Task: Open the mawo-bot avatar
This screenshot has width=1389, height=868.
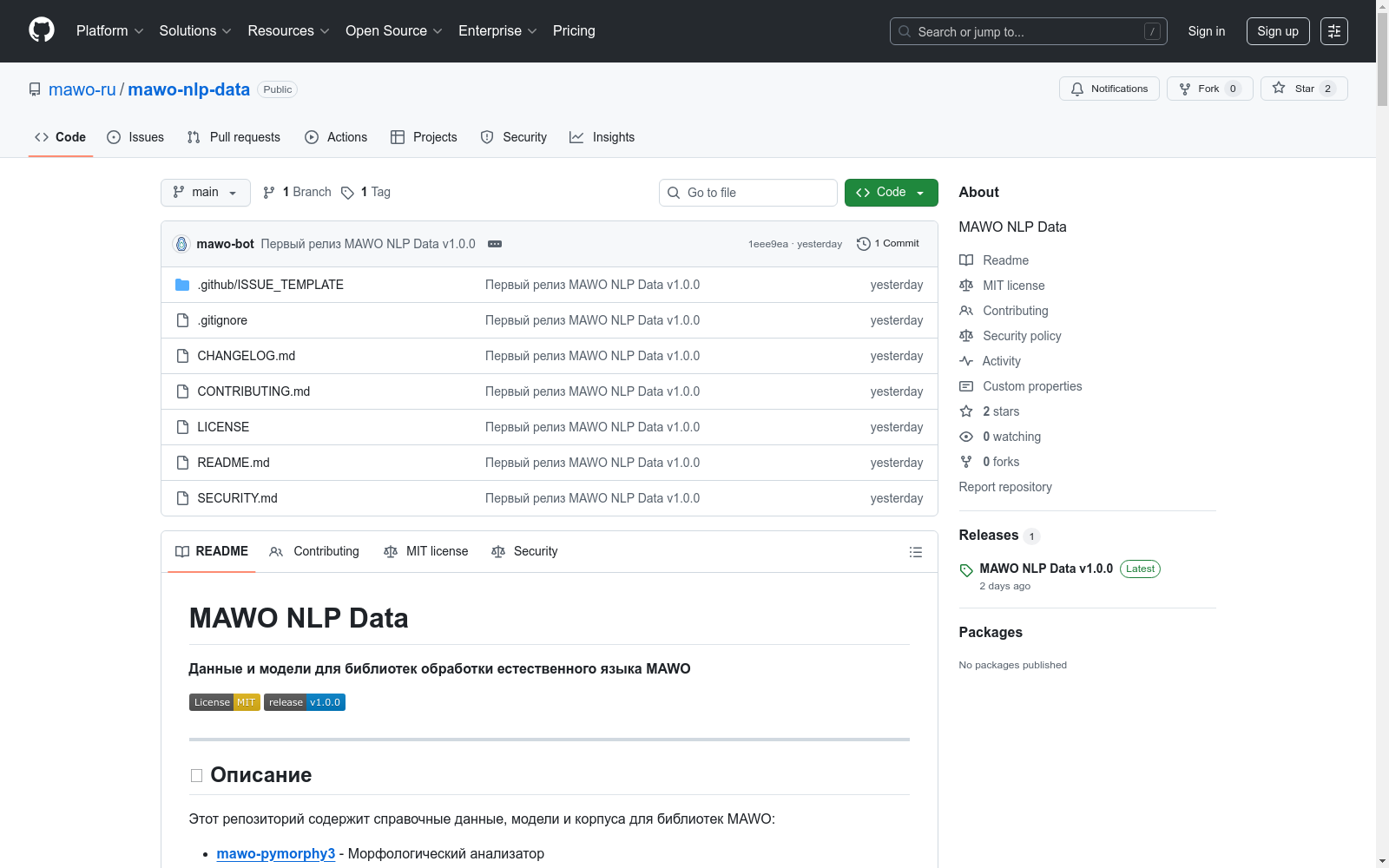Action: pyautogui.click(x=181, y=244)
